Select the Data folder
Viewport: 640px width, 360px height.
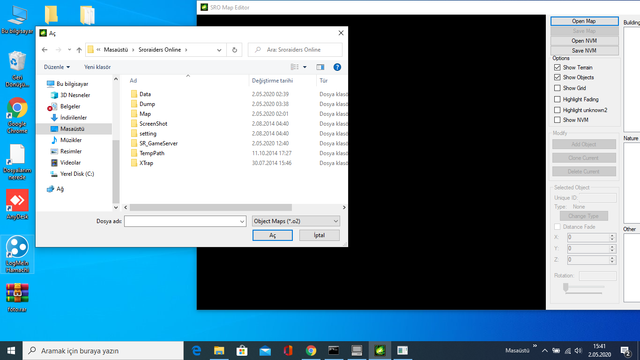pos(145,94)
